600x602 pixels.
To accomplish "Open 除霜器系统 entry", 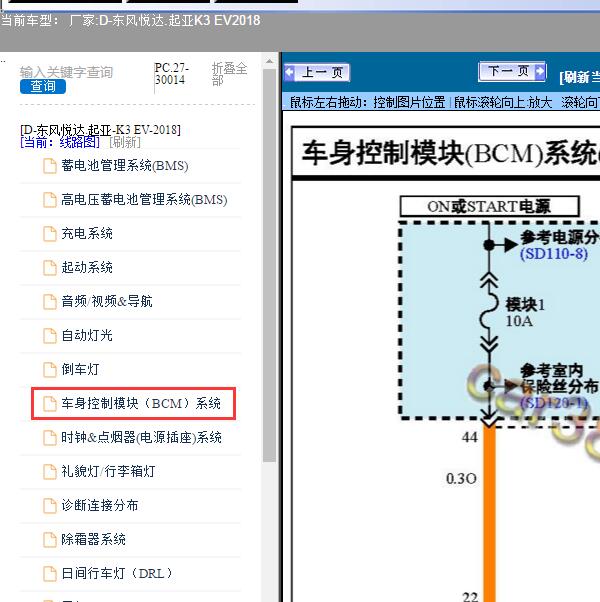I will click(93, 539).
